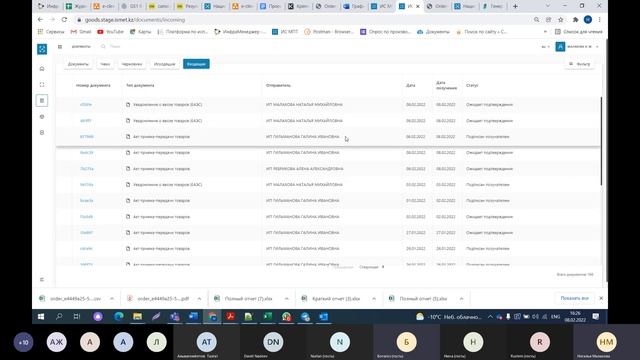This screenshot has width=640, height=360.
Task: Open the order pdf download item
Action: [x=163, y=299]
